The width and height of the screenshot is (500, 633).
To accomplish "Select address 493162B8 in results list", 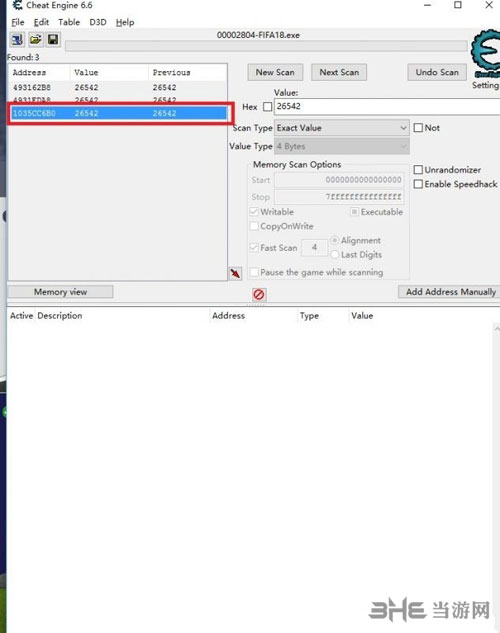I will click(x=118, y=88).
